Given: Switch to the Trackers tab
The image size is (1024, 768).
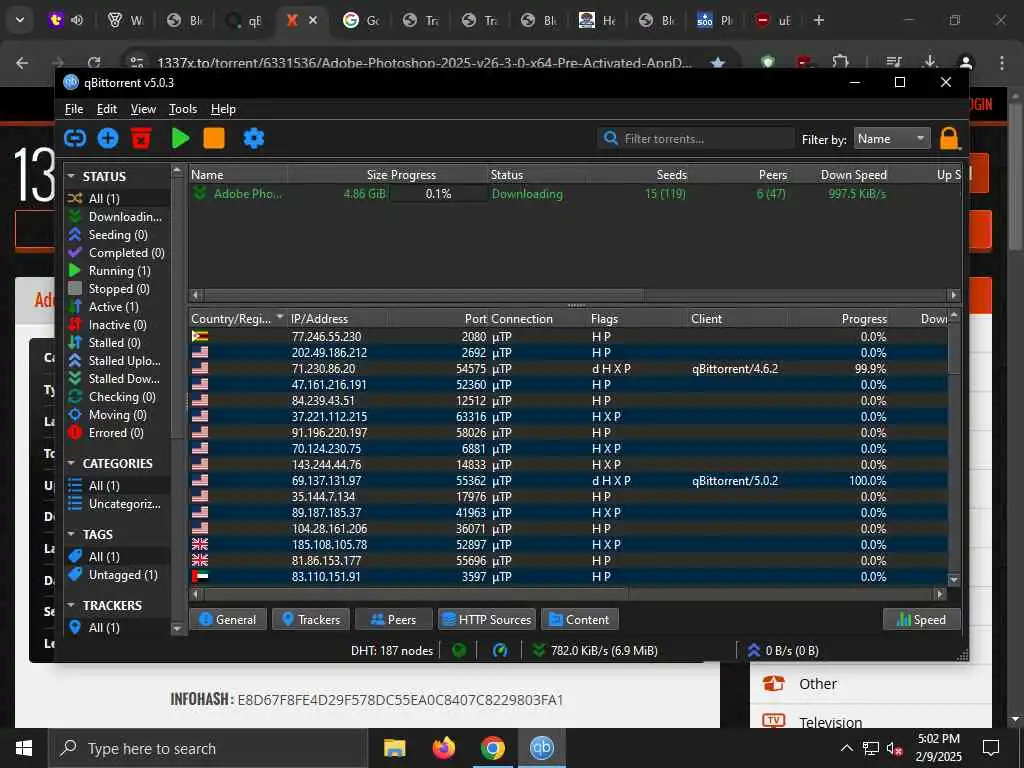Looking at the screenshot, I should click(311, 619).
